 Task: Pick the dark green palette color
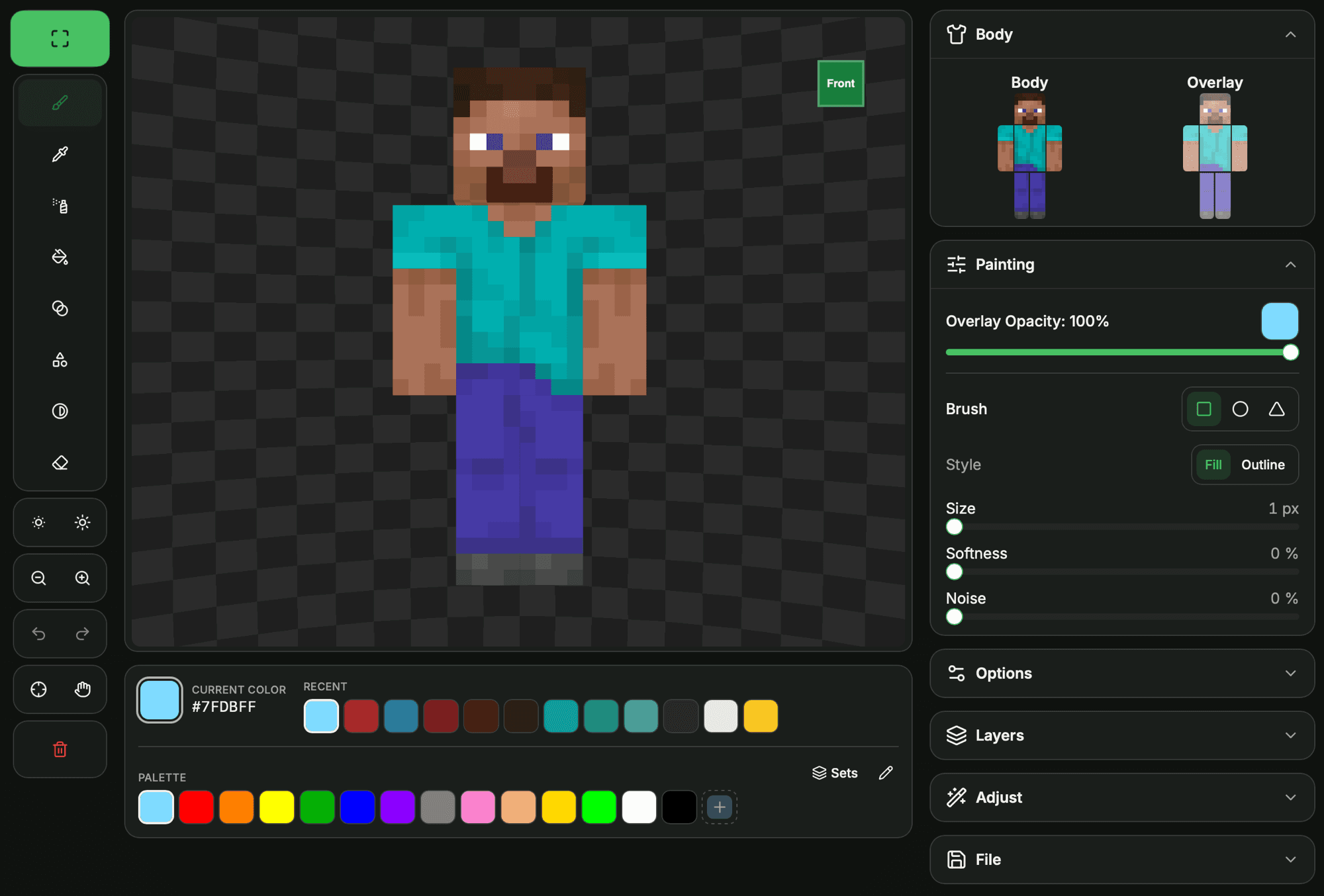pyautogui.click(x=317, y=807)
